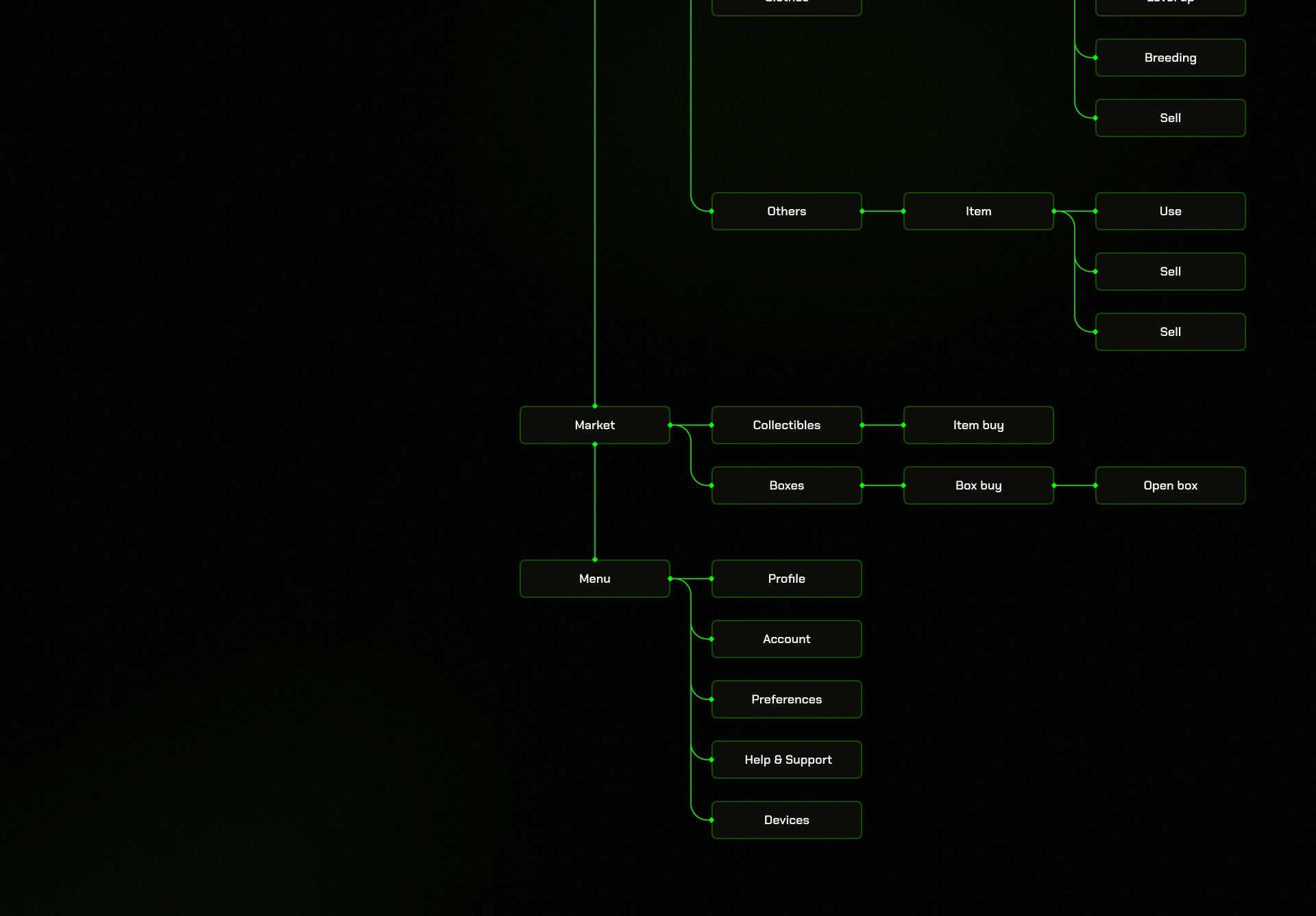Click the Others node
1316x916 pixels.
(x=786, y=211)
